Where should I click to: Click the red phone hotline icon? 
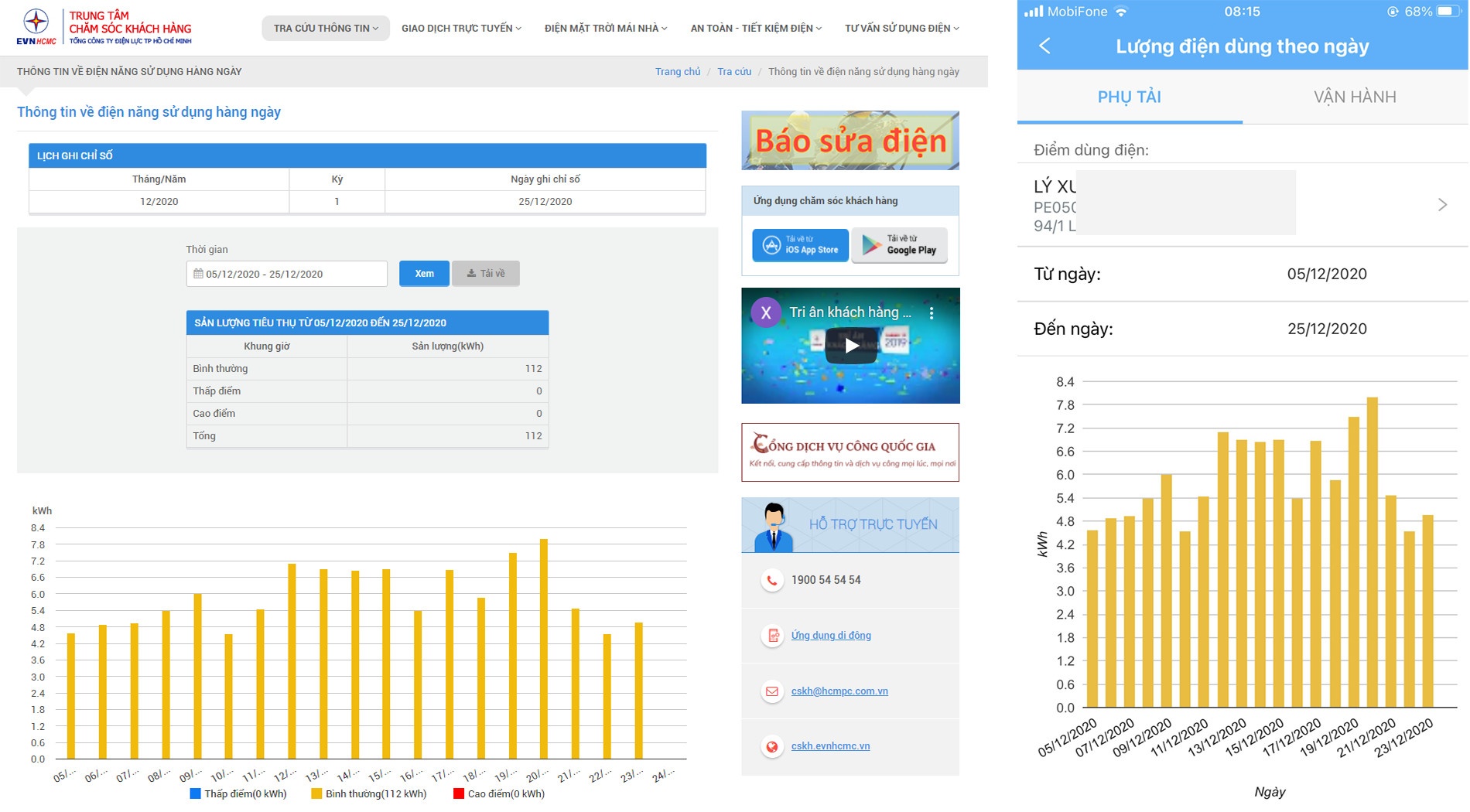[x=771, y=580]
